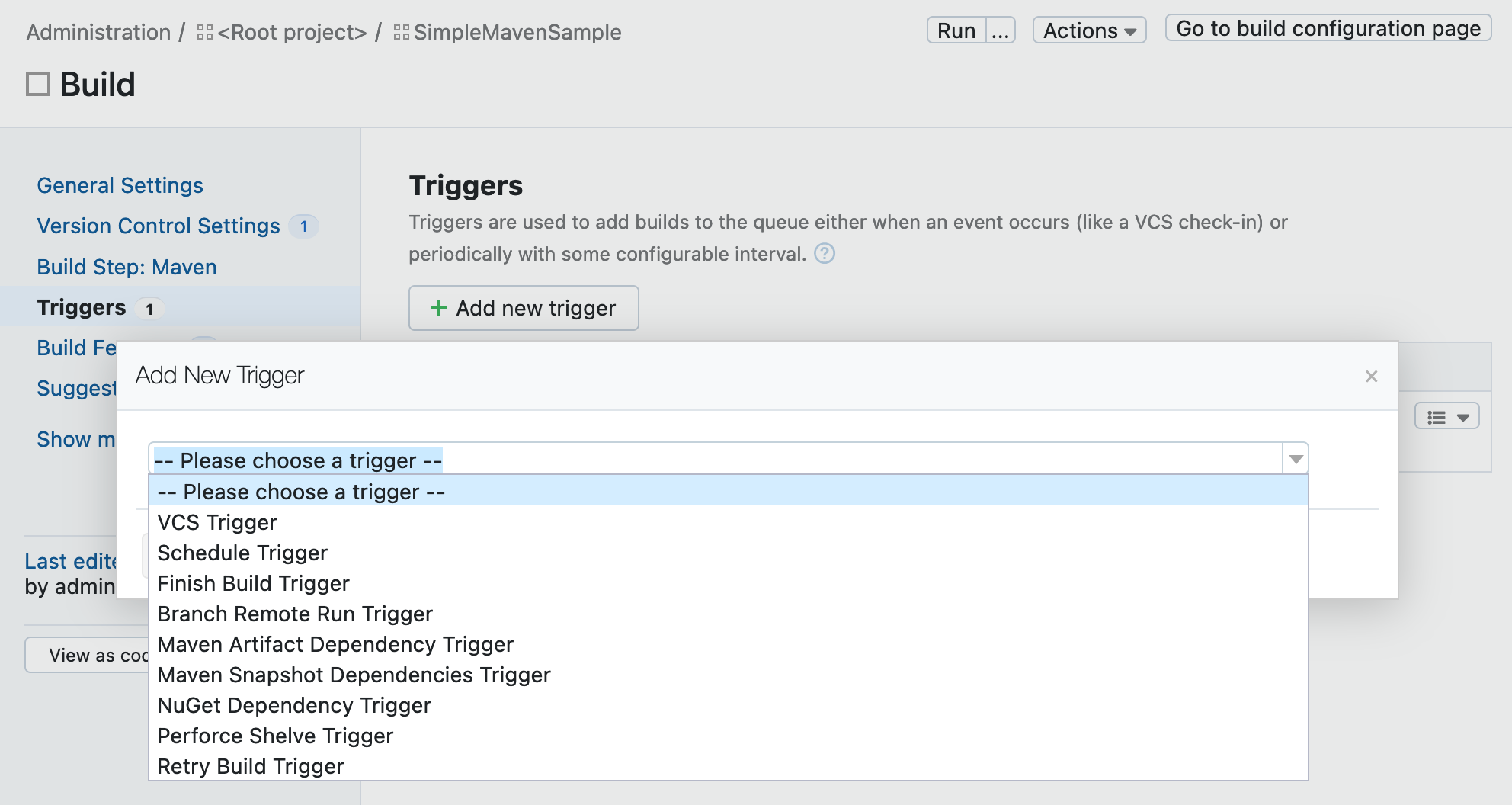Click the plus icon on Add new trigger

click(x=438, y=308)
